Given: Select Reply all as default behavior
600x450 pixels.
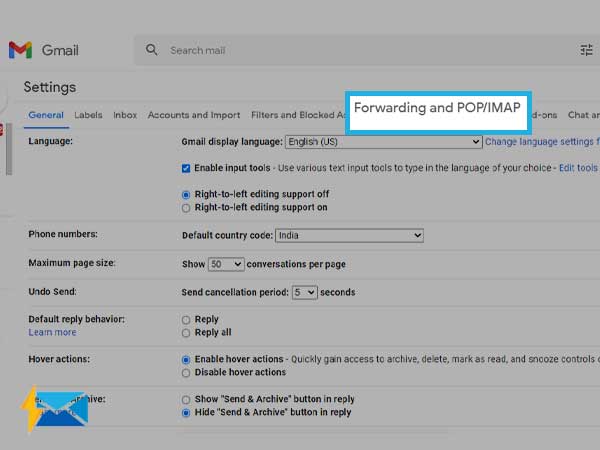Looking at the screenshot, I should 186,333.
